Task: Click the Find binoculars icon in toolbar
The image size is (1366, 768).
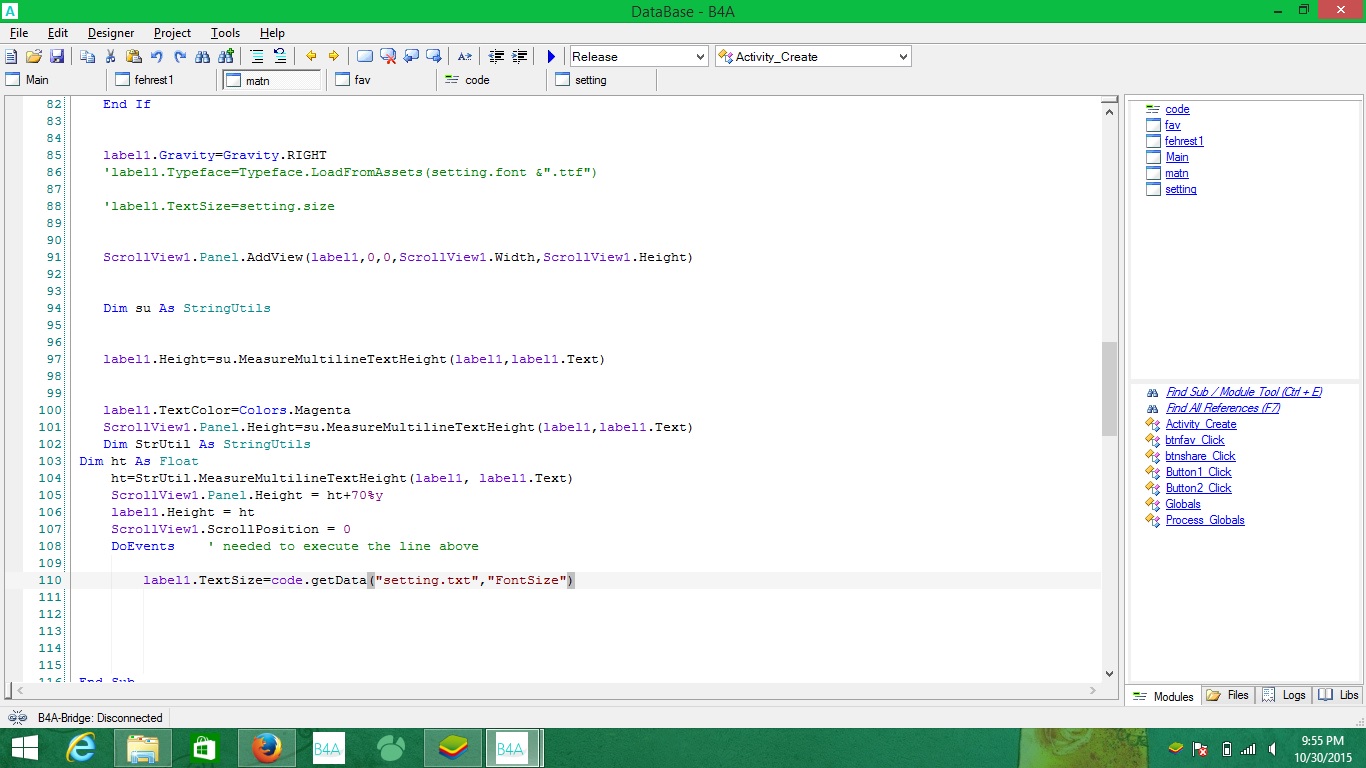Action: click(x=203, y=57)
